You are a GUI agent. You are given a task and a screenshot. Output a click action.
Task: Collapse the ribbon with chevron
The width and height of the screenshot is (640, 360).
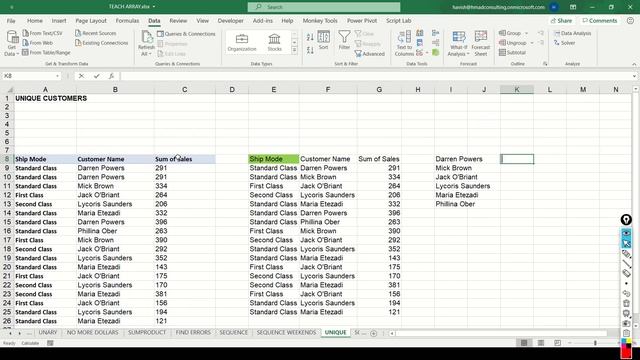coord(634,64)
